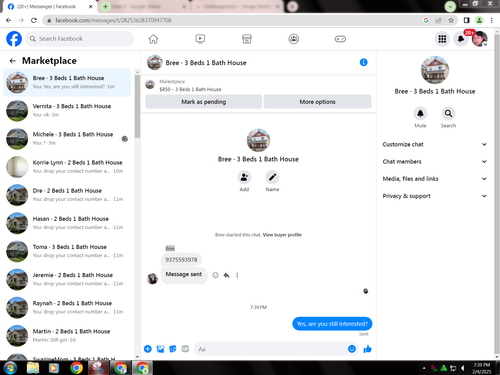Open the grid menu icon
Image resolution: width=500 pixels, height=375 pixels.
tap(442, 39)
